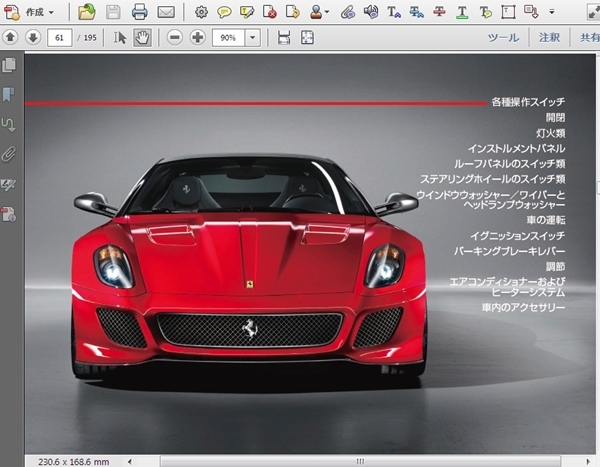Screen dimensions: 600x467
Task: Click the expand view icon at top right
Action: point(593,12)
